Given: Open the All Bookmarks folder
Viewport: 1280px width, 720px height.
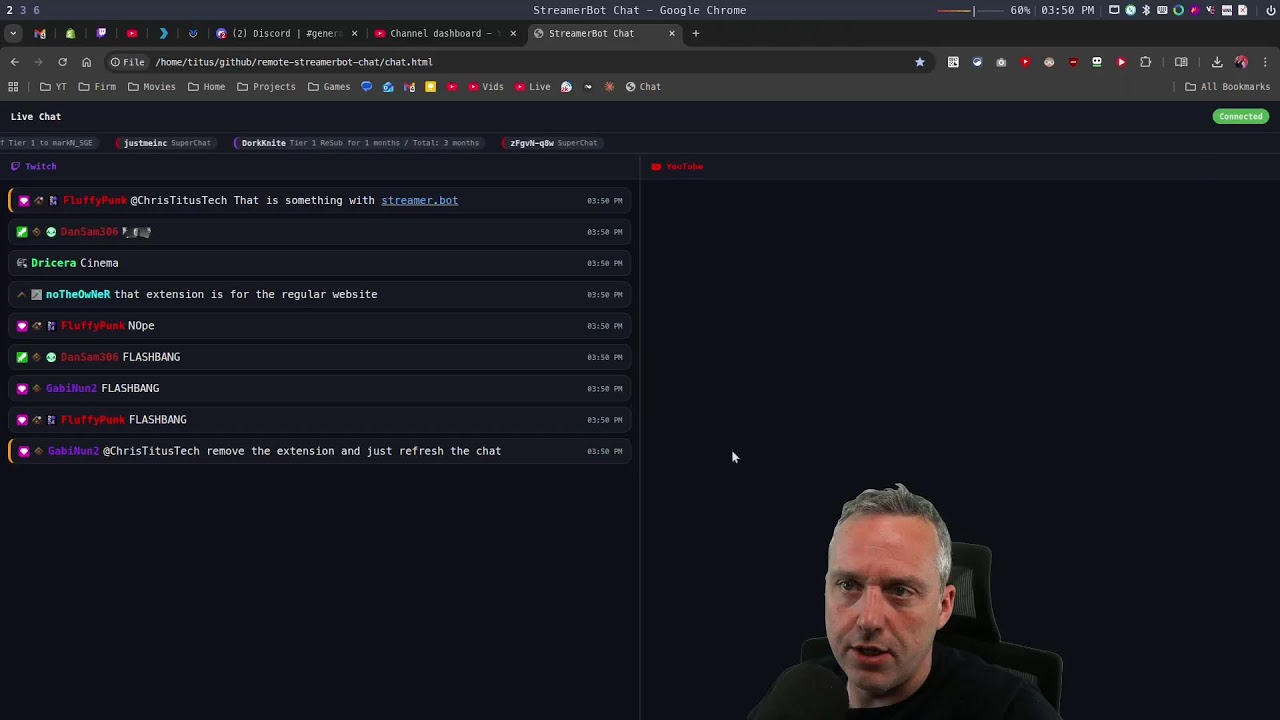Looking at the screenshot, I should click(1227, 87).
